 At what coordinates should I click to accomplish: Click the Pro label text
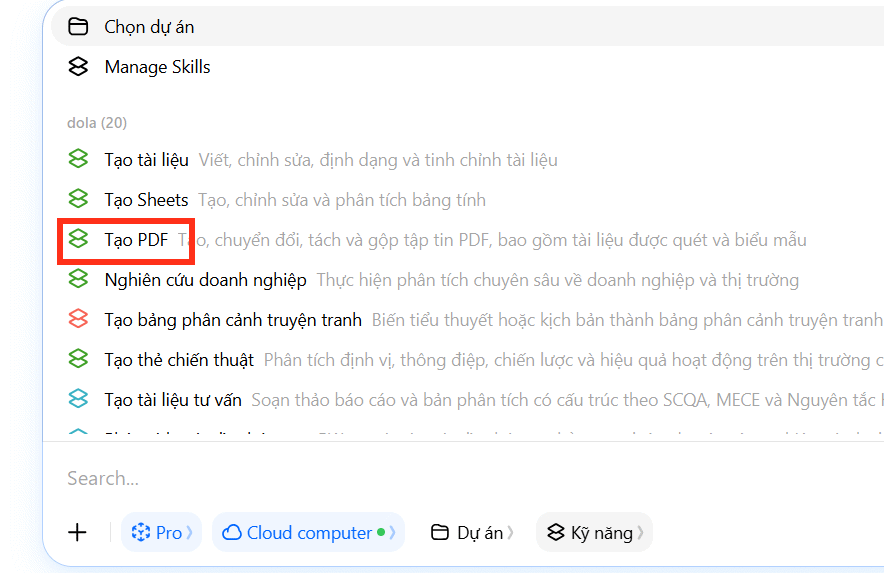[169, 533]
